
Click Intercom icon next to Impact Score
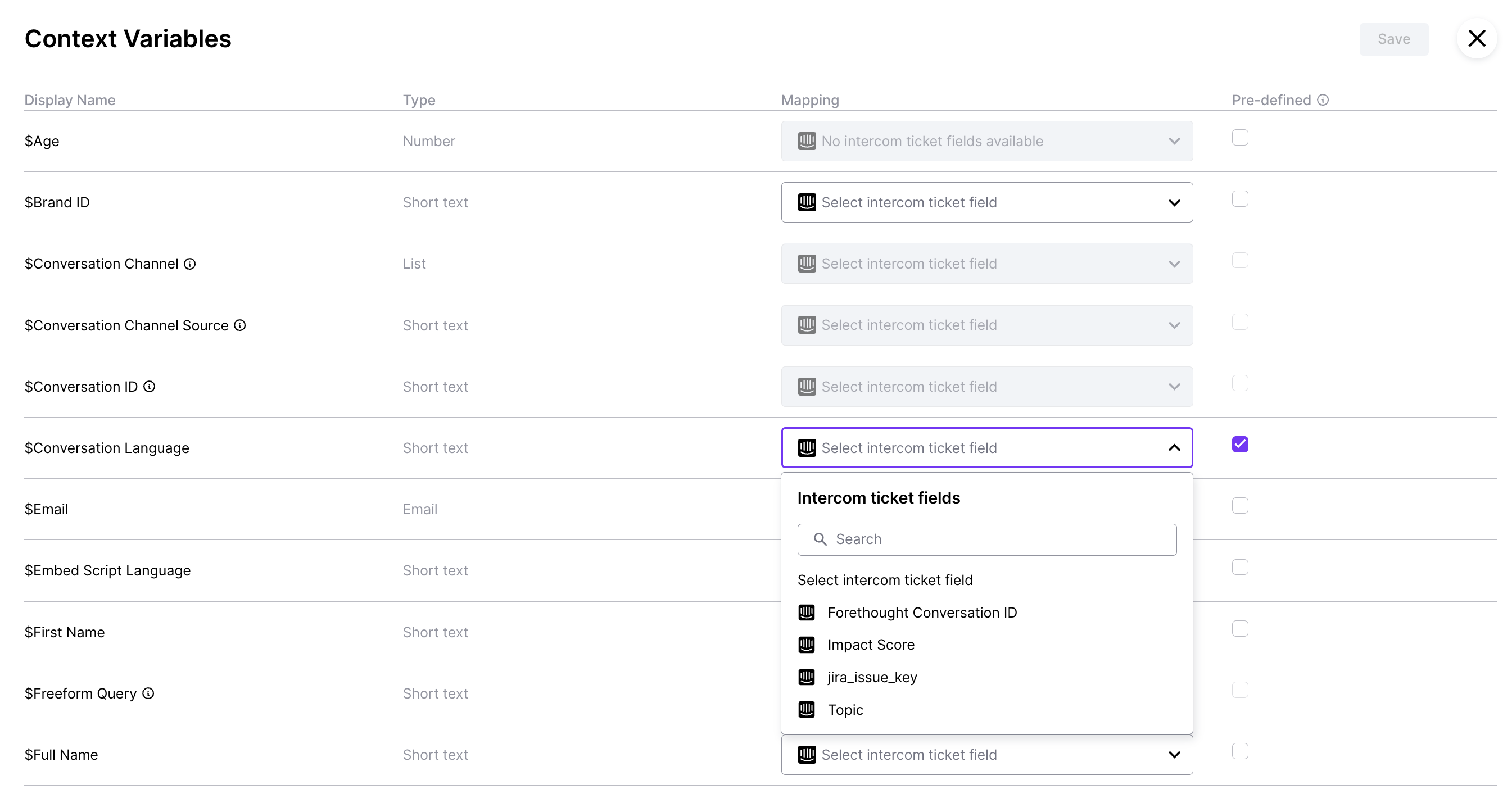coord(807,645)
